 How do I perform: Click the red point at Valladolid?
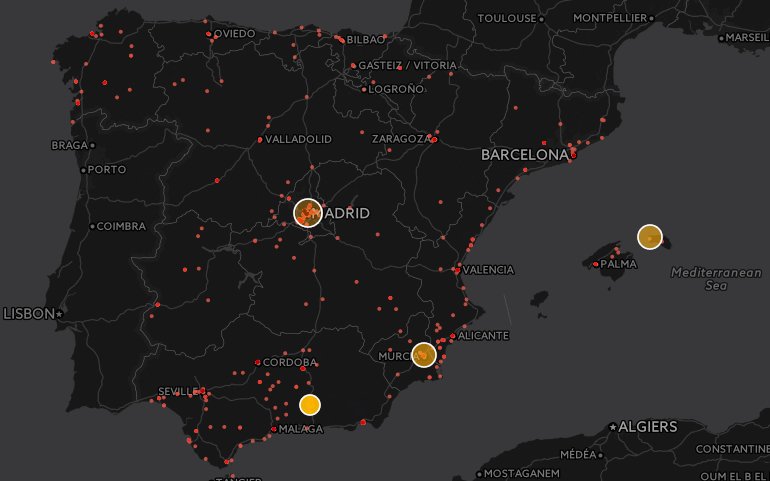coord(260,139)
